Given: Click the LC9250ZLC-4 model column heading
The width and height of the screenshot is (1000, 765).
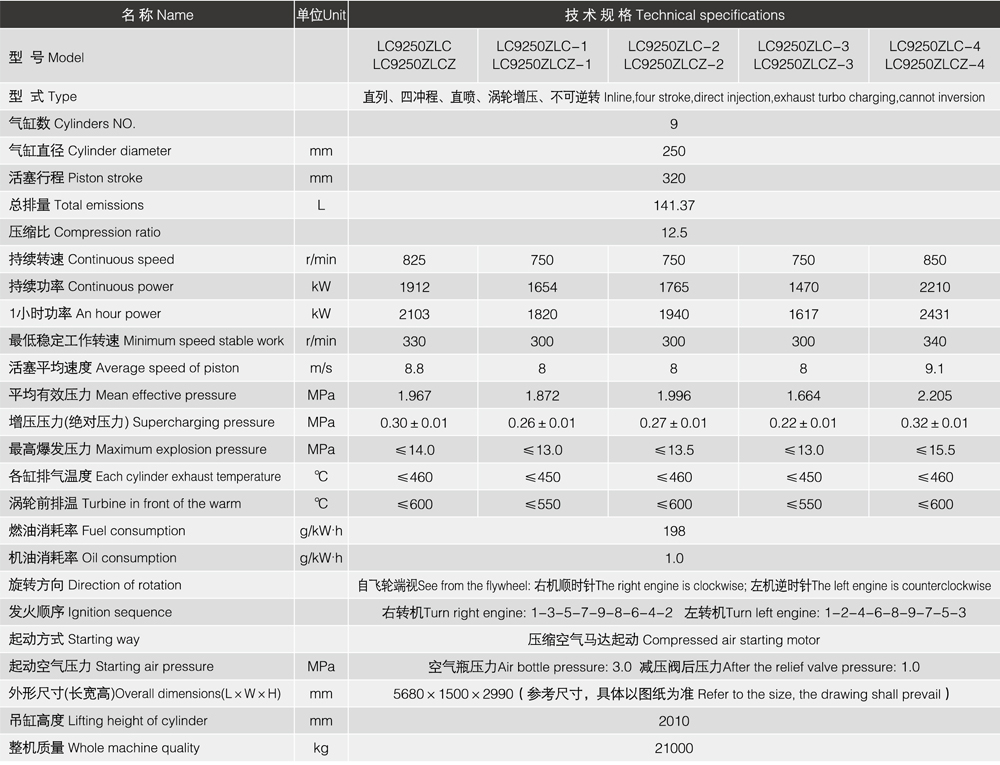Looking at the screenshot, I should click(x=934, y=56).
